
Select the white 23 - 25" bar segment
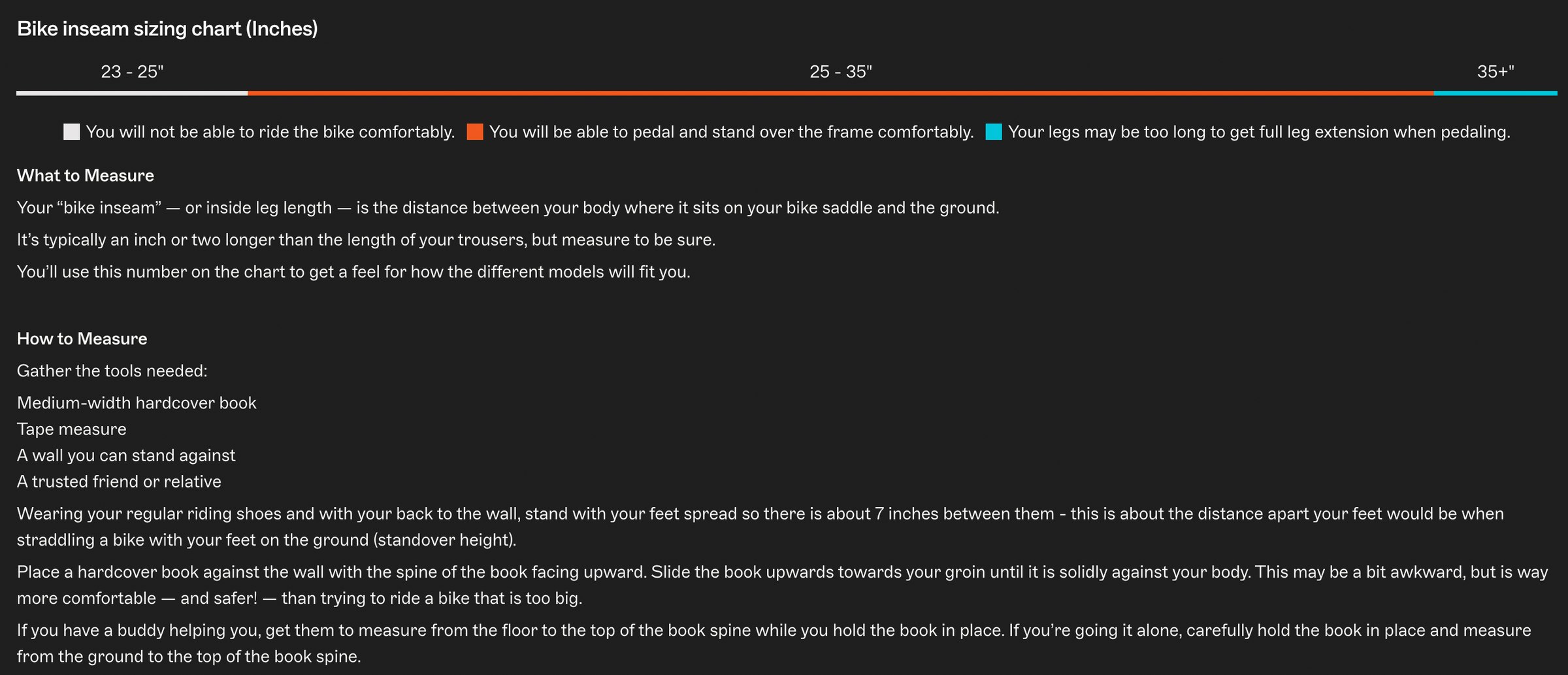click(x=132, y=93)
